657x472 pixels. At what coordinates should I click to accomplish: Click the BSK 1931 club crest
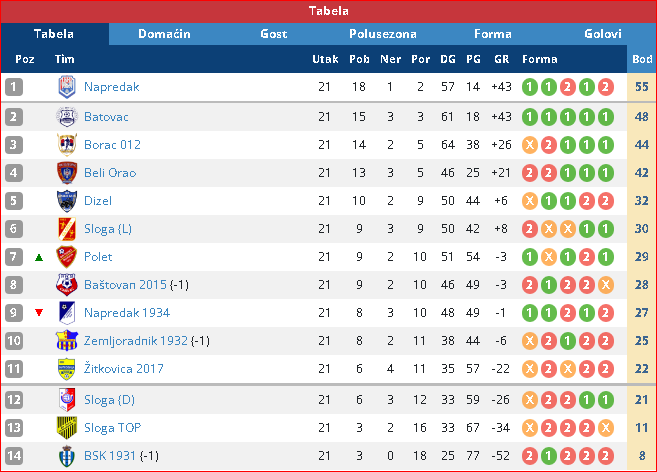(67, 456)
